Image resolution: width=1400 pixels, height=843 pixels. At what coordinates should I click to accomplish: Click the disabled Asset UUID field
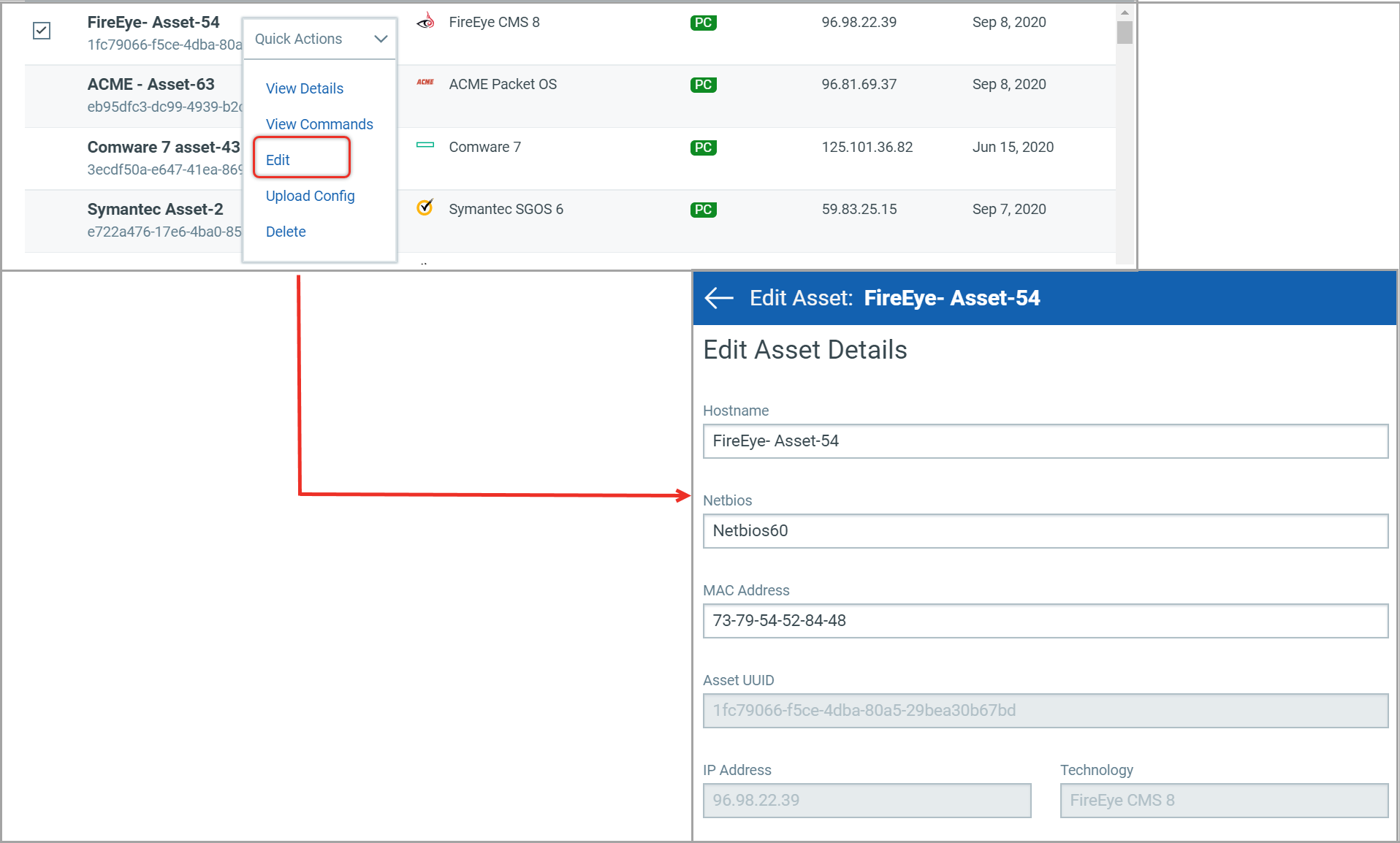click(1045, 711)
